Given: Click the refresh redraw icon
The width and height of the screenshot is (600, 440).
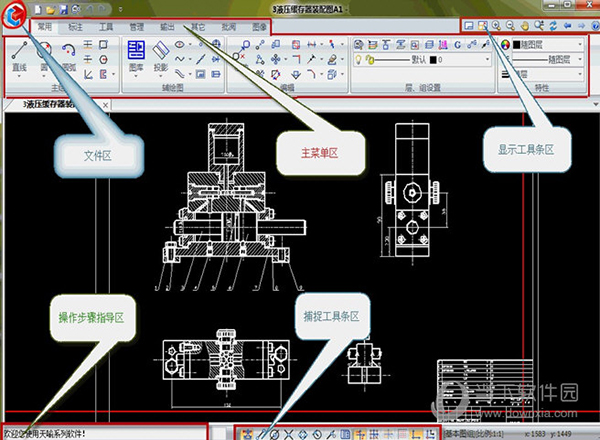Looking at the screenshot, I should 555,24.
